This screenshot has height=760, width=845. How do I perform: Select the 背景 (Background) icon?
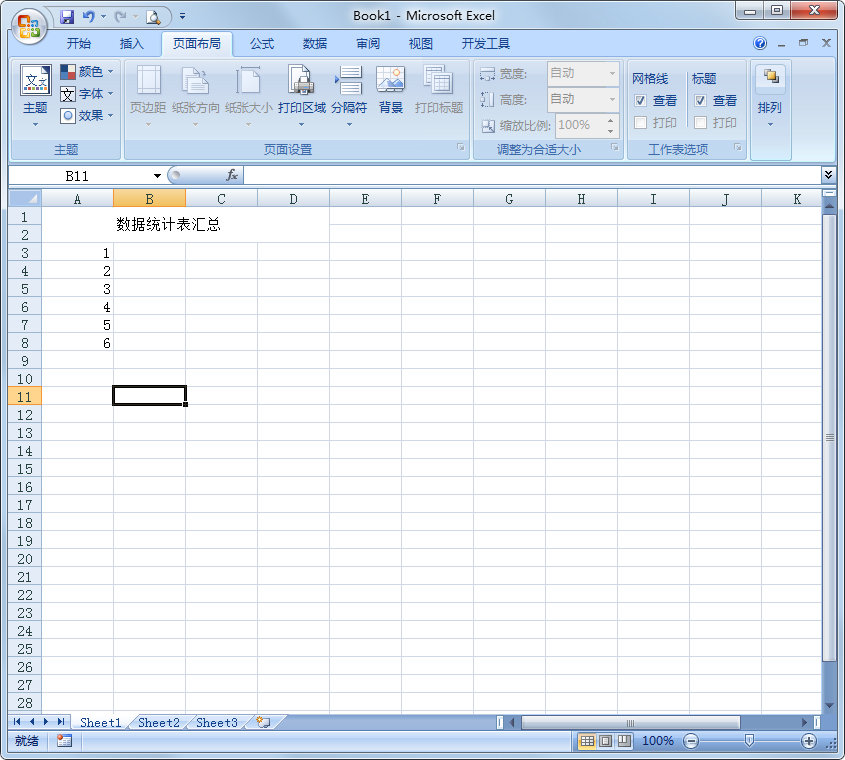(391, 90)
